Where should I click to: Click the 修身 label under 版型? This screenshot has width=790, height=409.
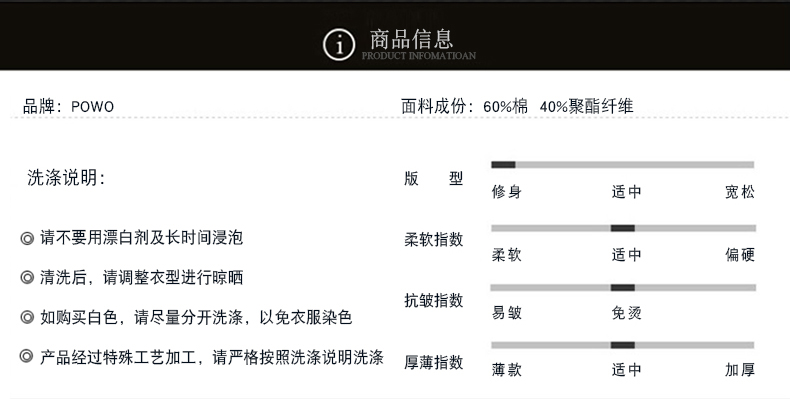click(x=506, y=192)
